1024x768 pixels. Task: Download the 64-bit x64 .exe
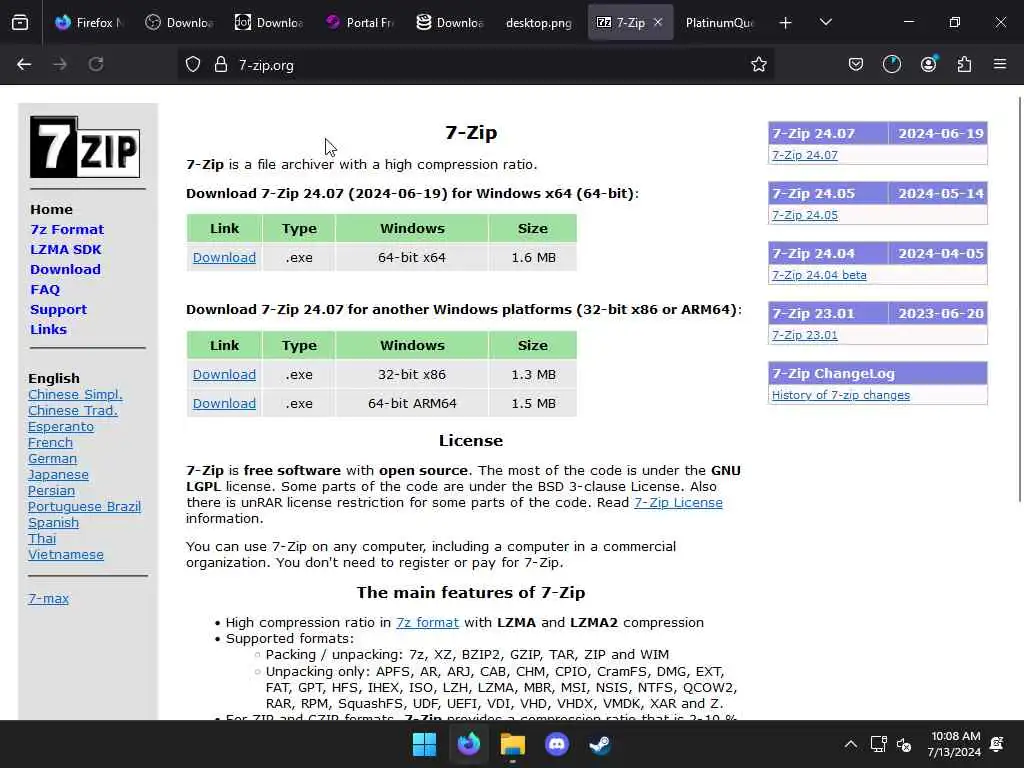click(x=224, y=257)
